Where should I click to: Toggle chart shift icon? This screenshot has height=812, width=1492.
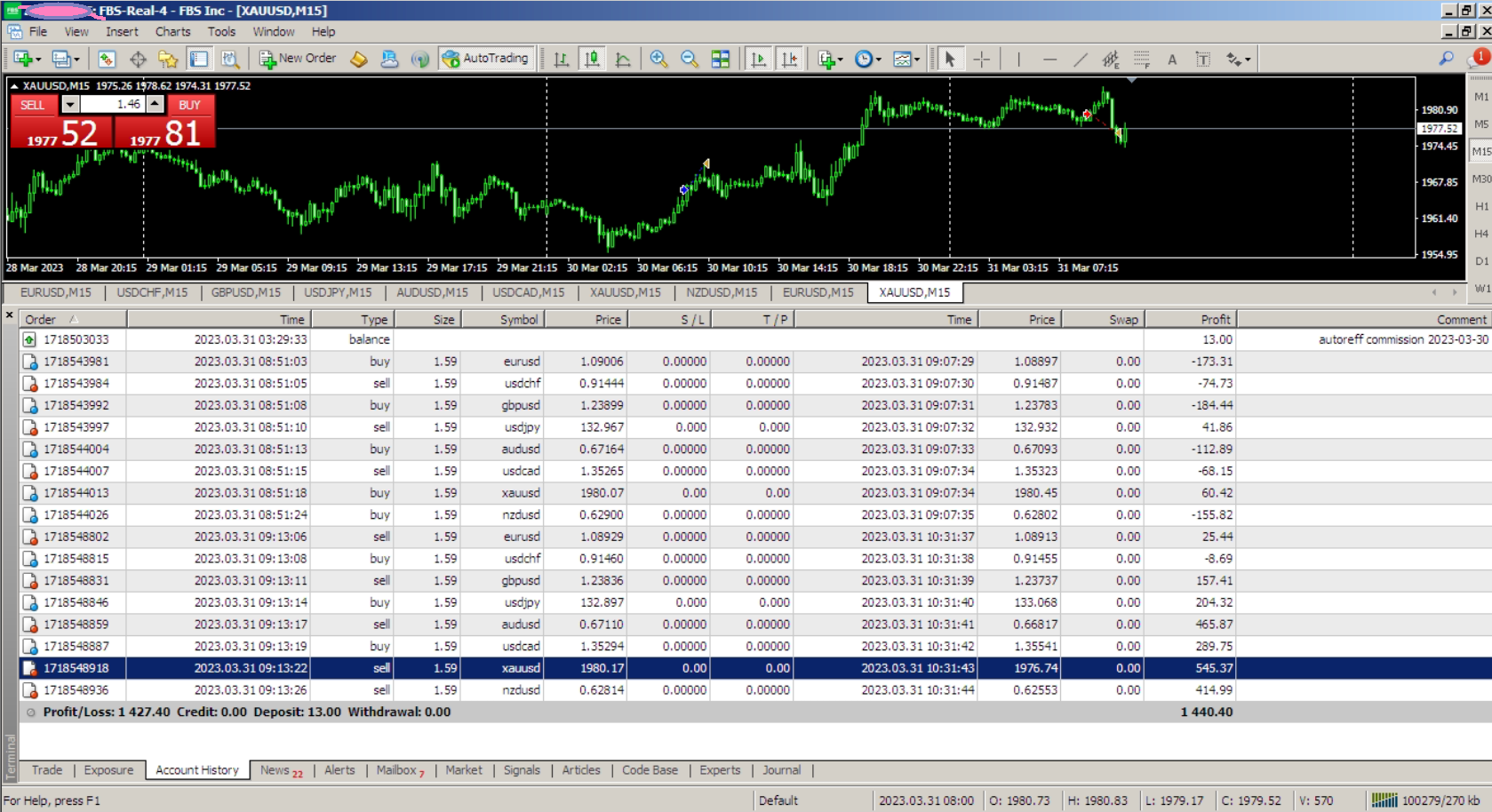pos(789,59)
